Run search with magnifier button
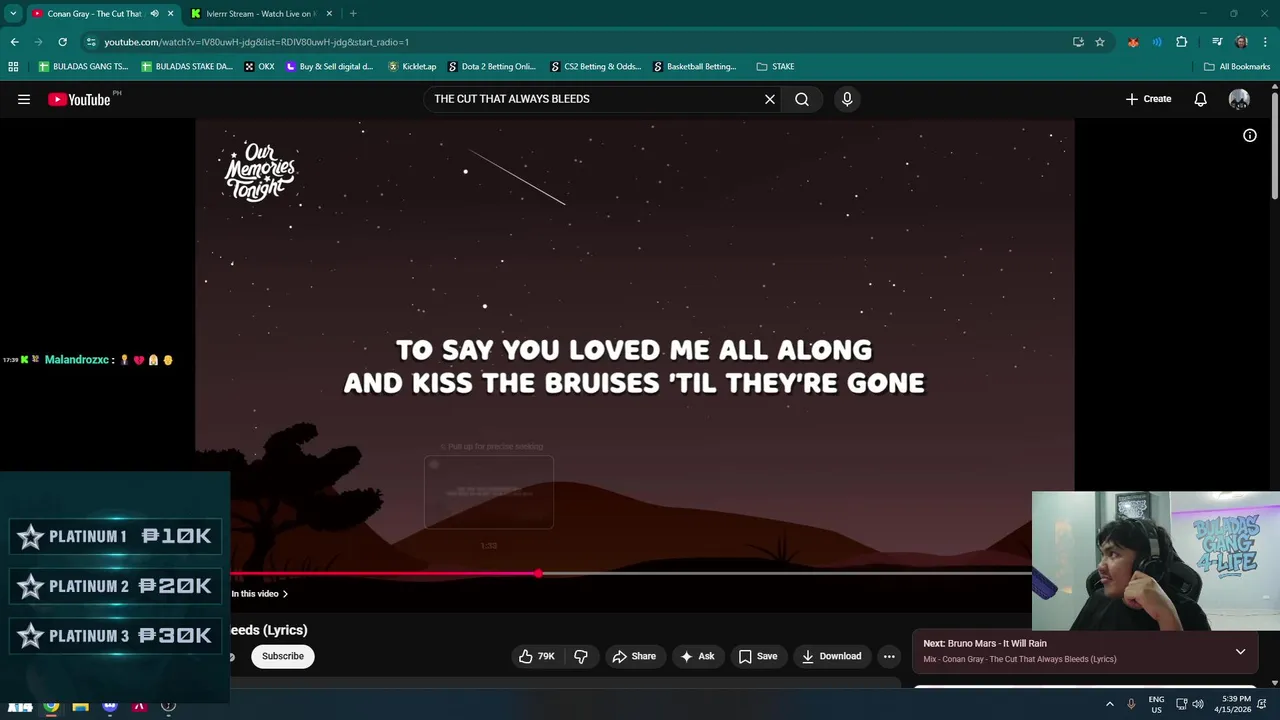 [x=802, y=99]
